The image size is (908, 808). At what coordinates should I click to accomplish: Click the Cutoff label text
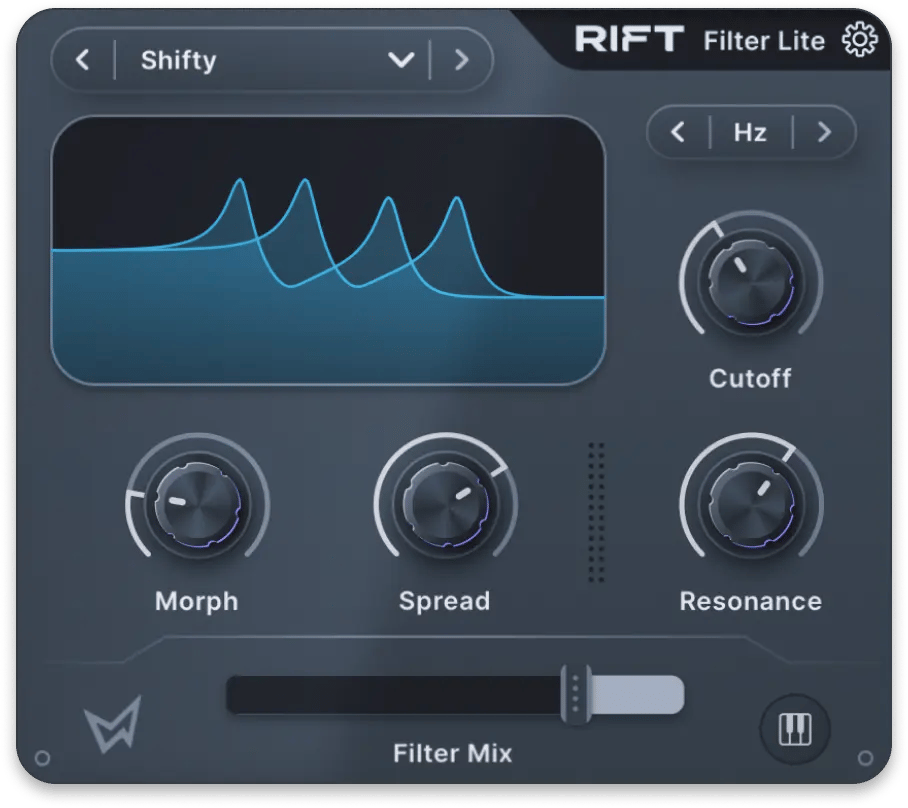[x=750, y=378]
